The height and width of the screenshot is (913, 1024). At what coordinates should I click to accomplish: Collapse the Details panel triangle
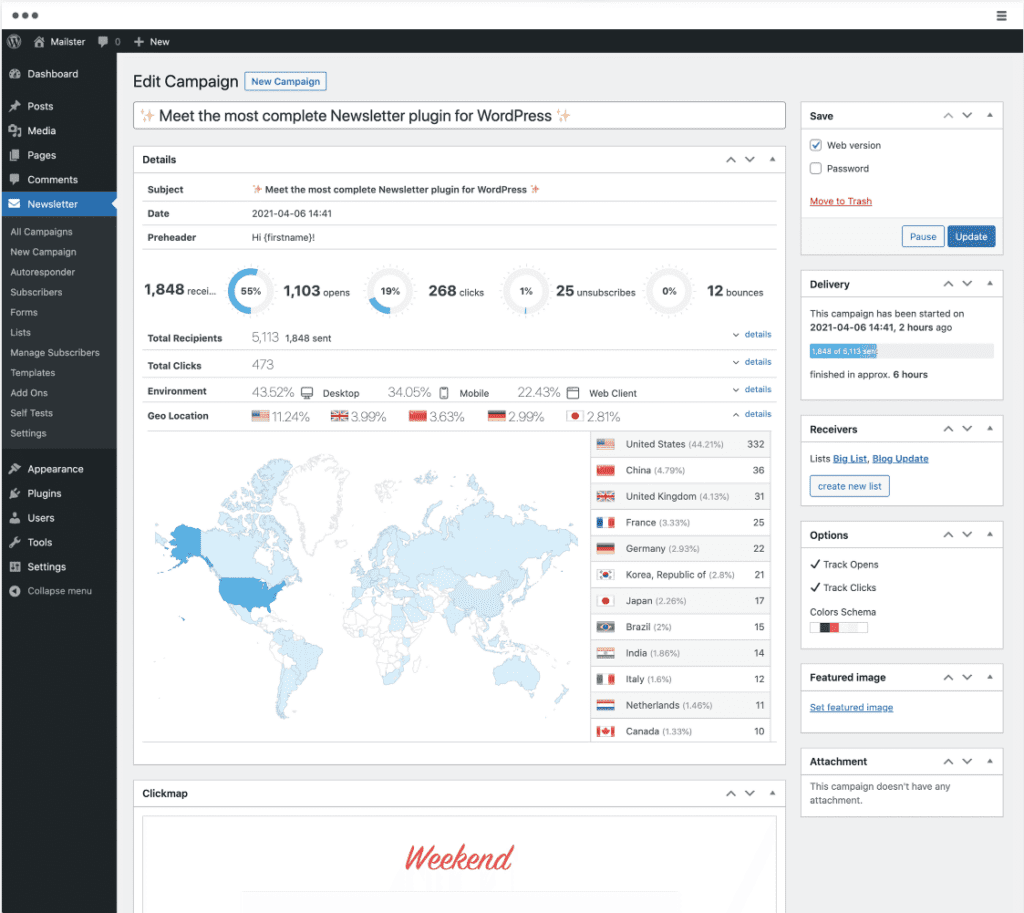pos(772,159)
